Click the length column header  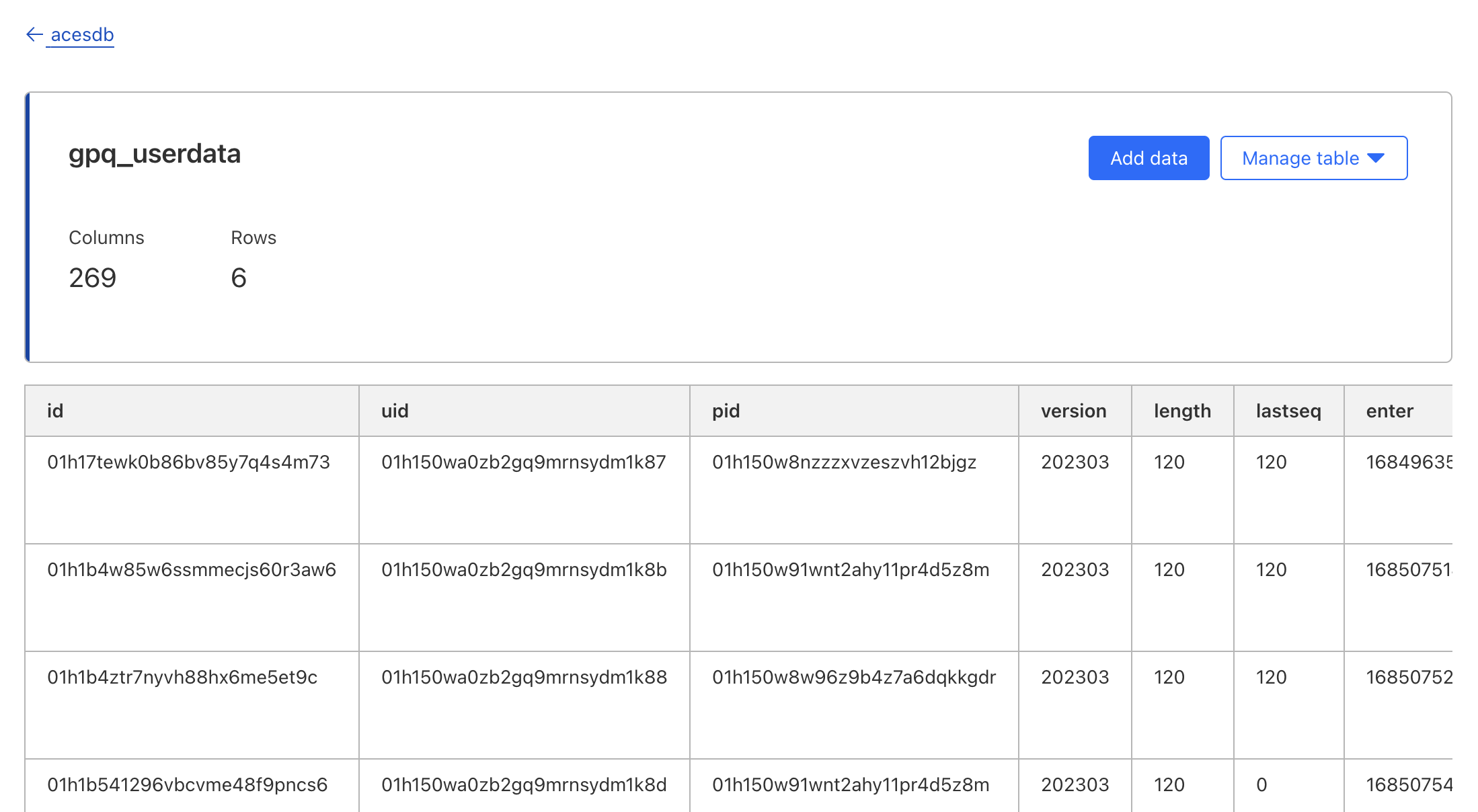(x=1182, y=411)
